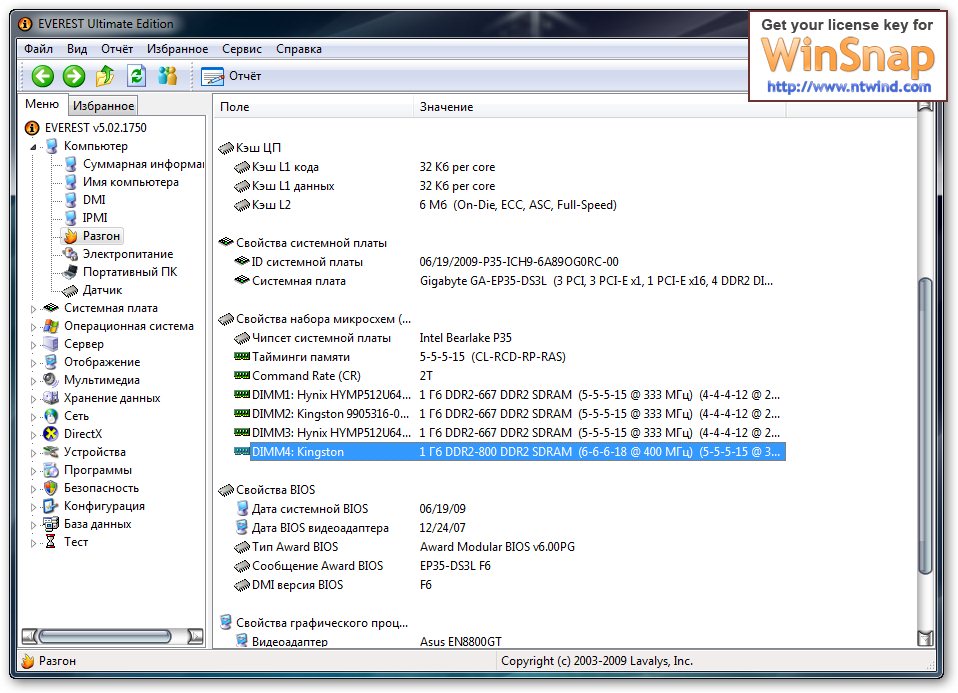Click the Сеть globe icon

[51, 416]
